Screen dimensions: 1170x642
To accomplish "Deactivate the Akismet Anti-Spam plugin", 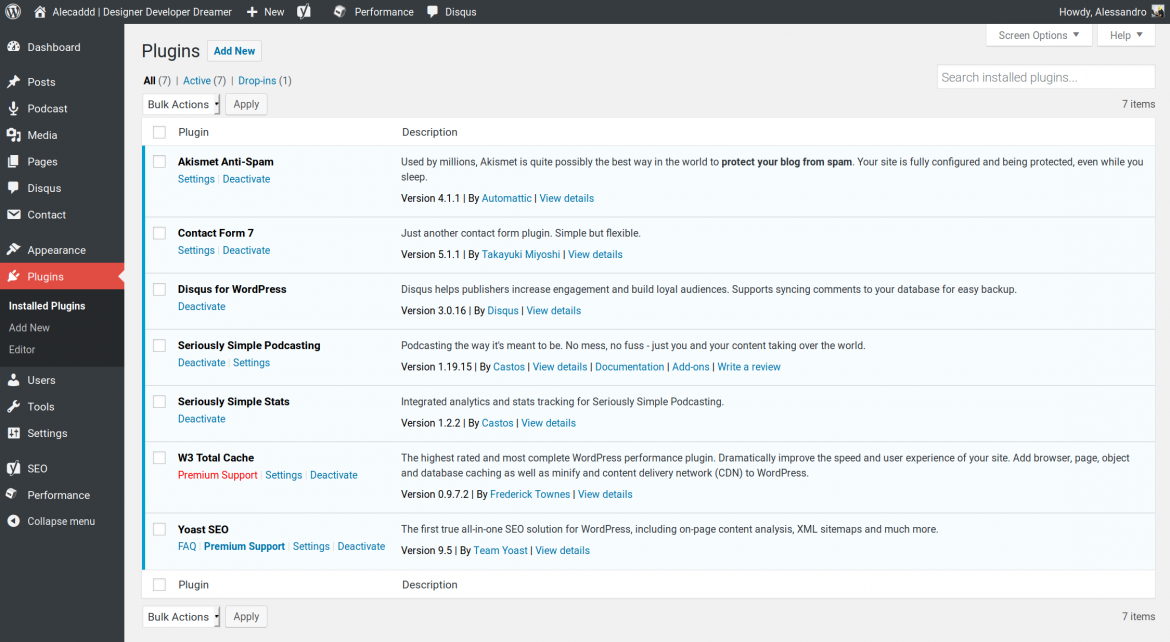I will (x=246, y=179).
